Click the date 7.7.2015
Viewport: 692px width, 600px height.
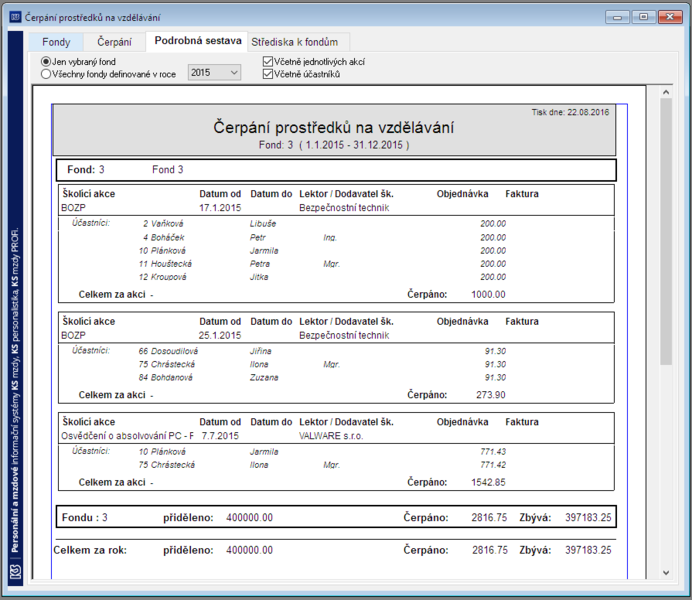tap(220, 436)
